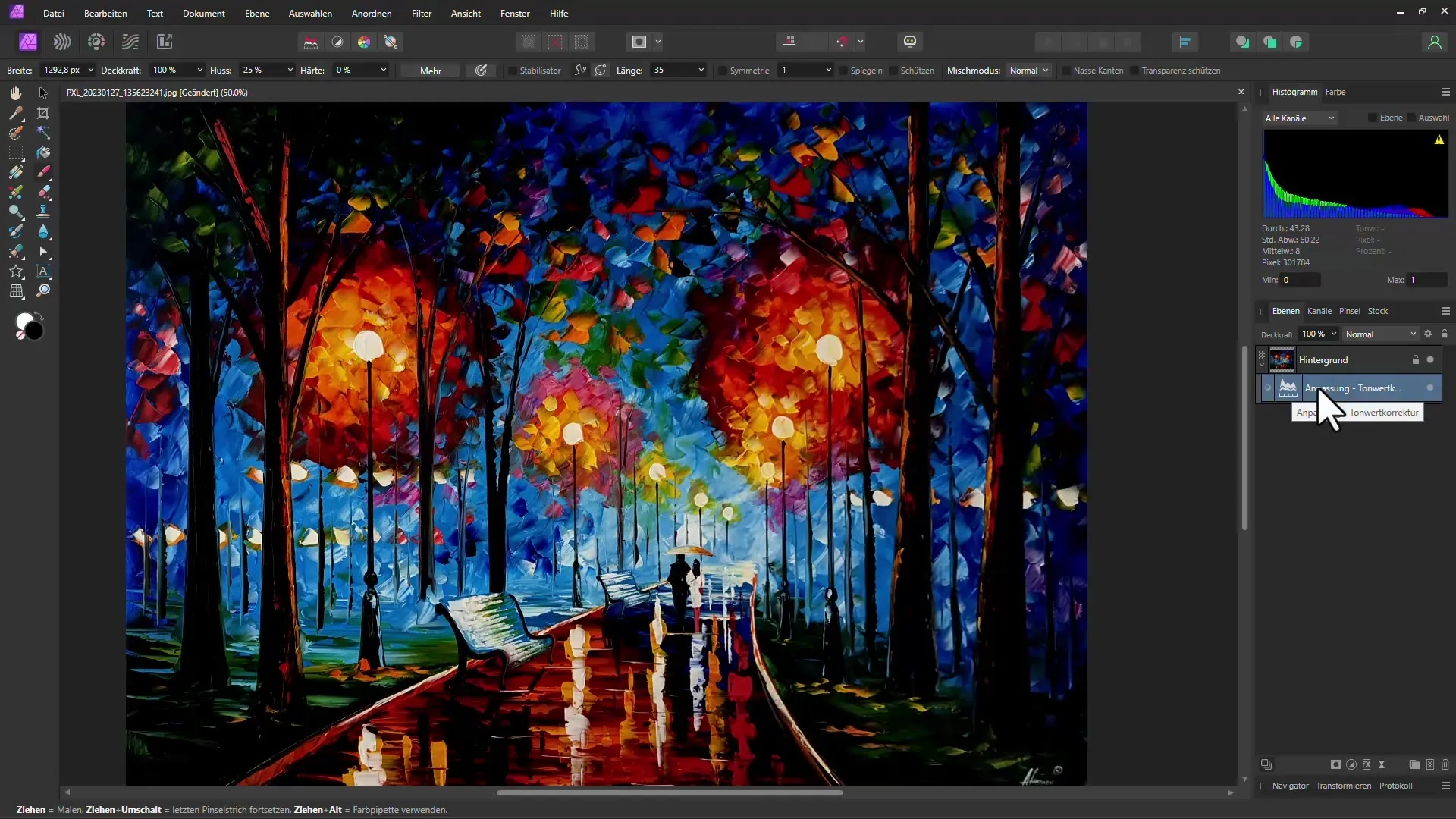Open the Härte dropdown
The height and width of the screenshot is (819, 1456).
(384, 70)
